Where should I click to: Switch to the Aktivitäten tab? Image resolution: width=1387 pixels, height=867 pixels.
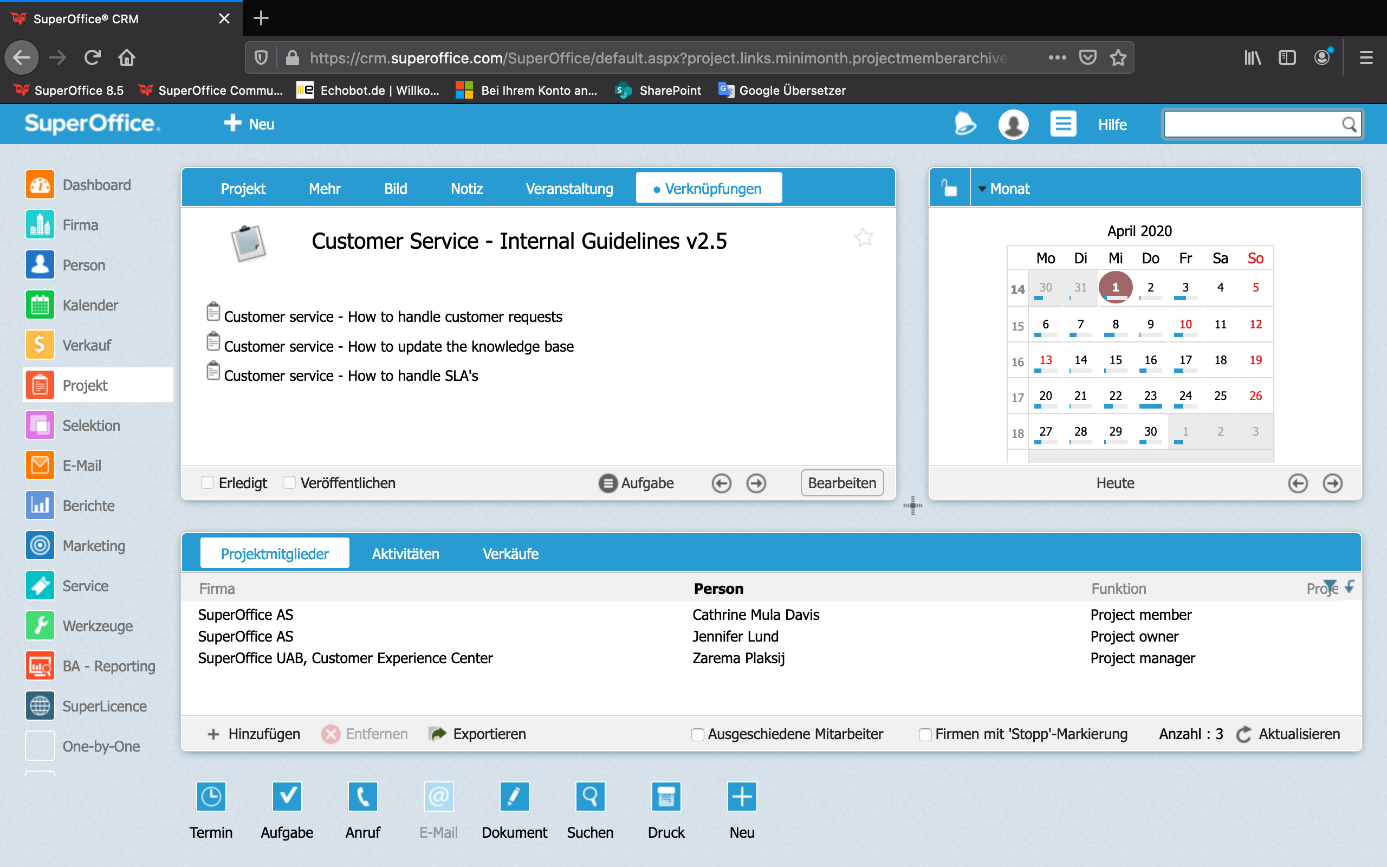[x=405, y=552]
